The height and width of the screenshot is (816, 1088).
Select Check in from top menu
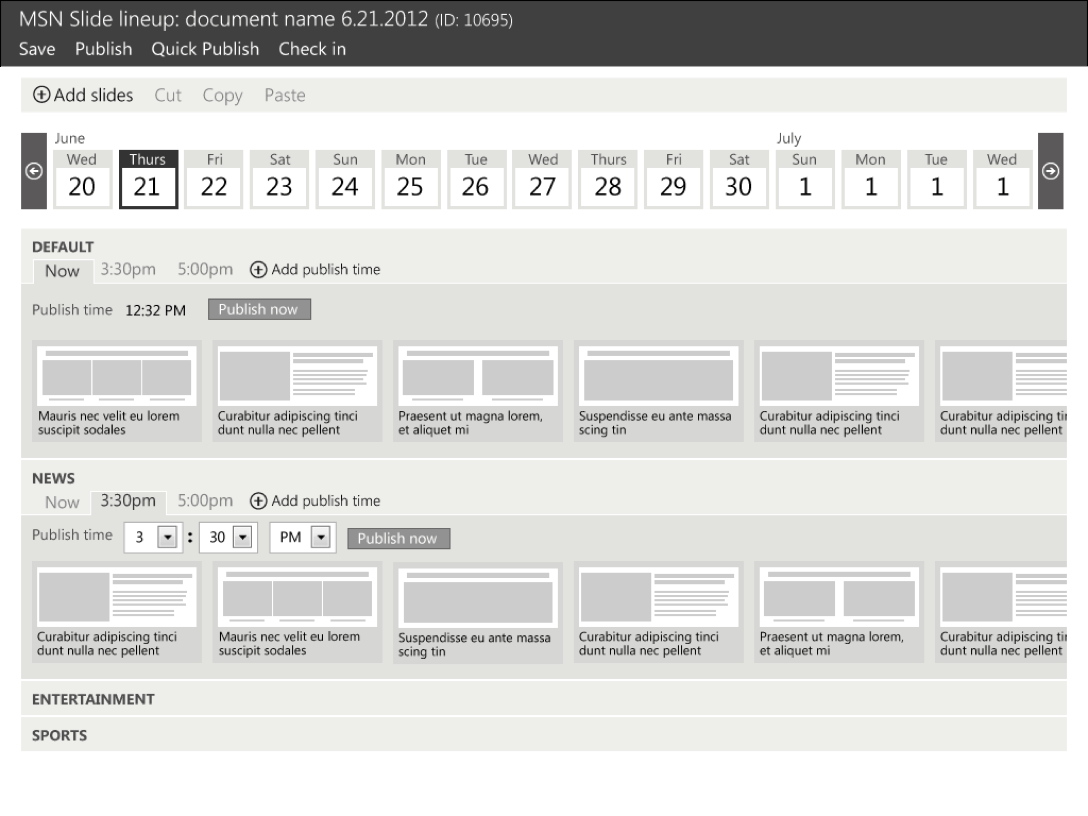point(312,49)
